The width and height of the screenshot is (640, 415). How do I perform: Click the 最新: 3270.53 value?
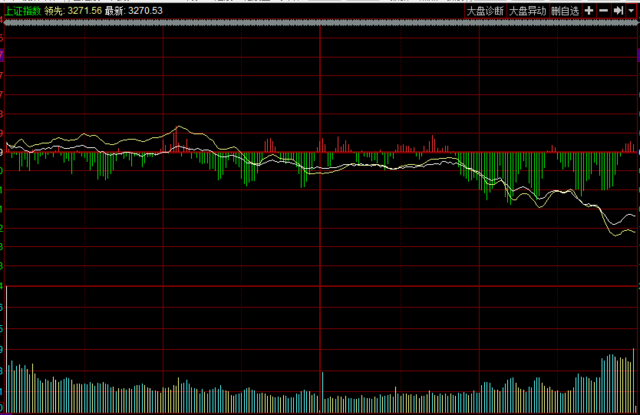pyautogui.click(x=133, y=11)
